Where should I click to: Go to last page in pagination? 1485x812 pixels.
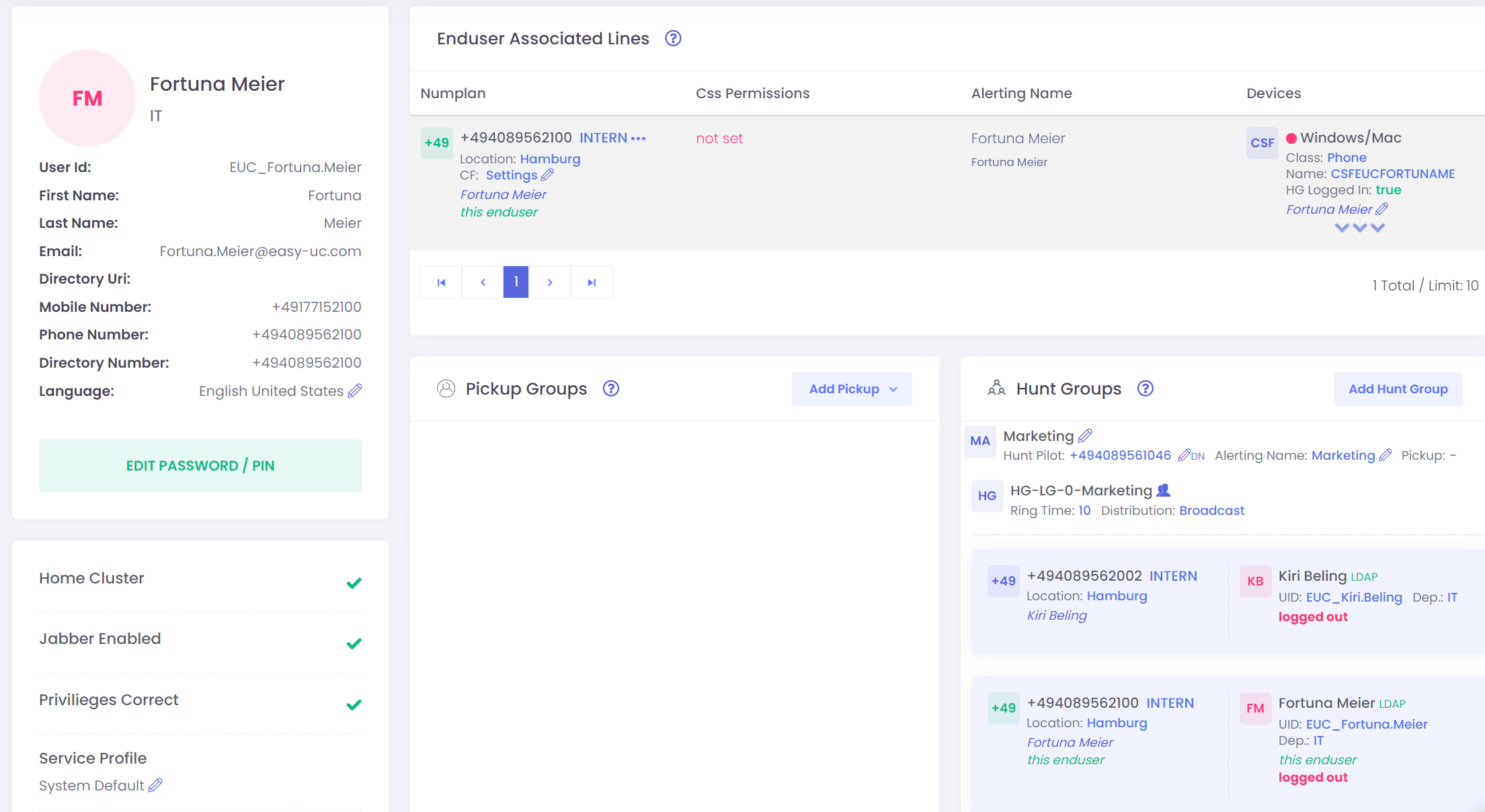tap(592, 282)
